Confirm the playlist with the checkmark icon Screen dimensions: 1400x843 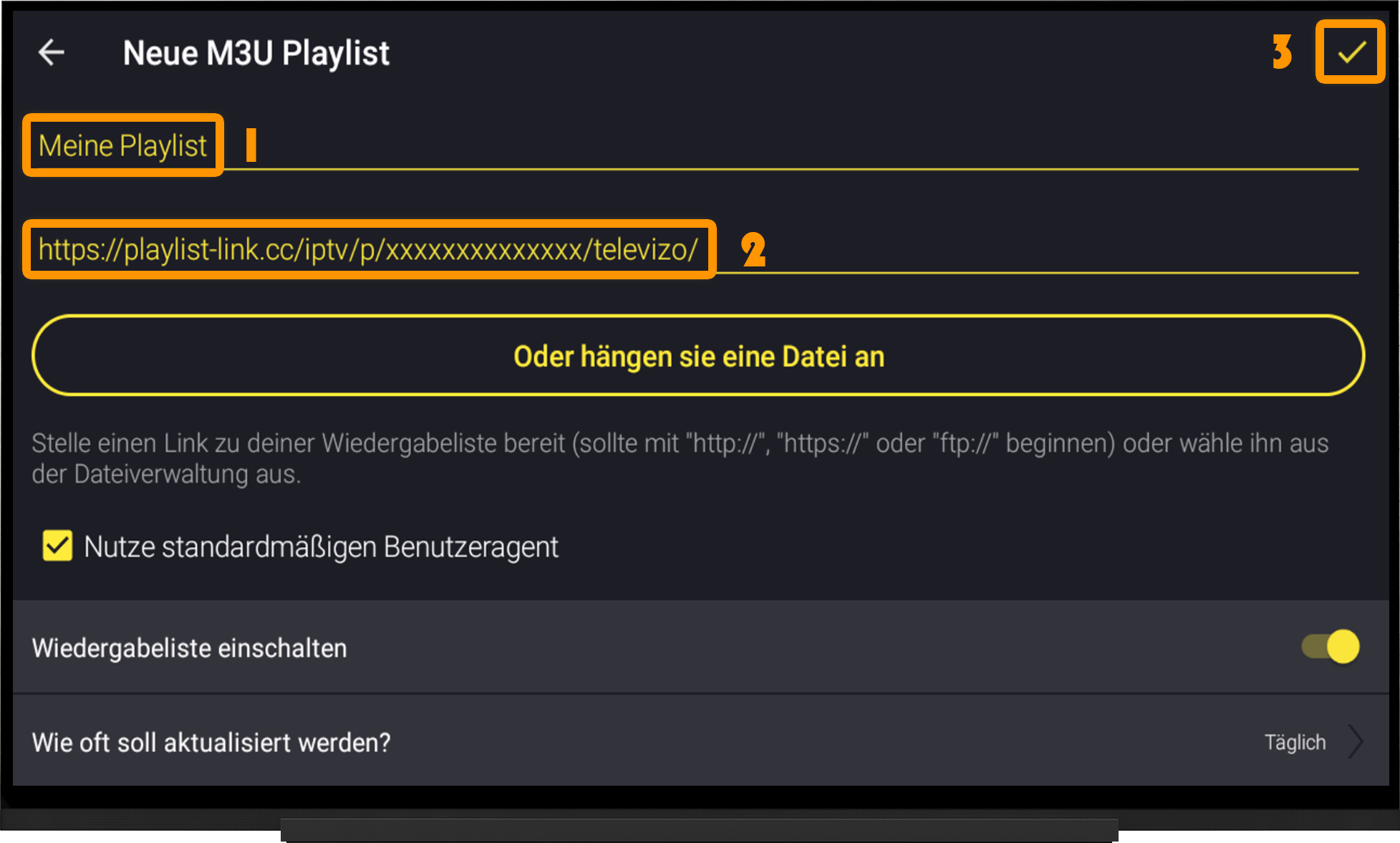[1351, 52]
